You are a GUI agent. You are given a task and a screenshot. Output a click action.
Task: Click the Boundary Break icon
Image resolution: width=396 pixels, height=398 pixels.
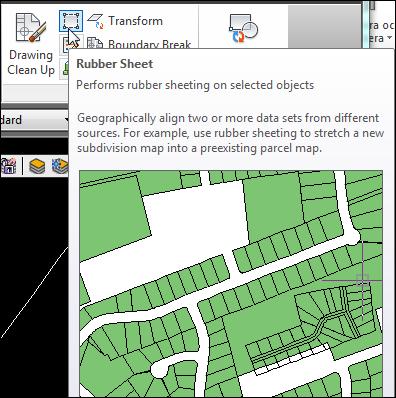pos(95,43)
